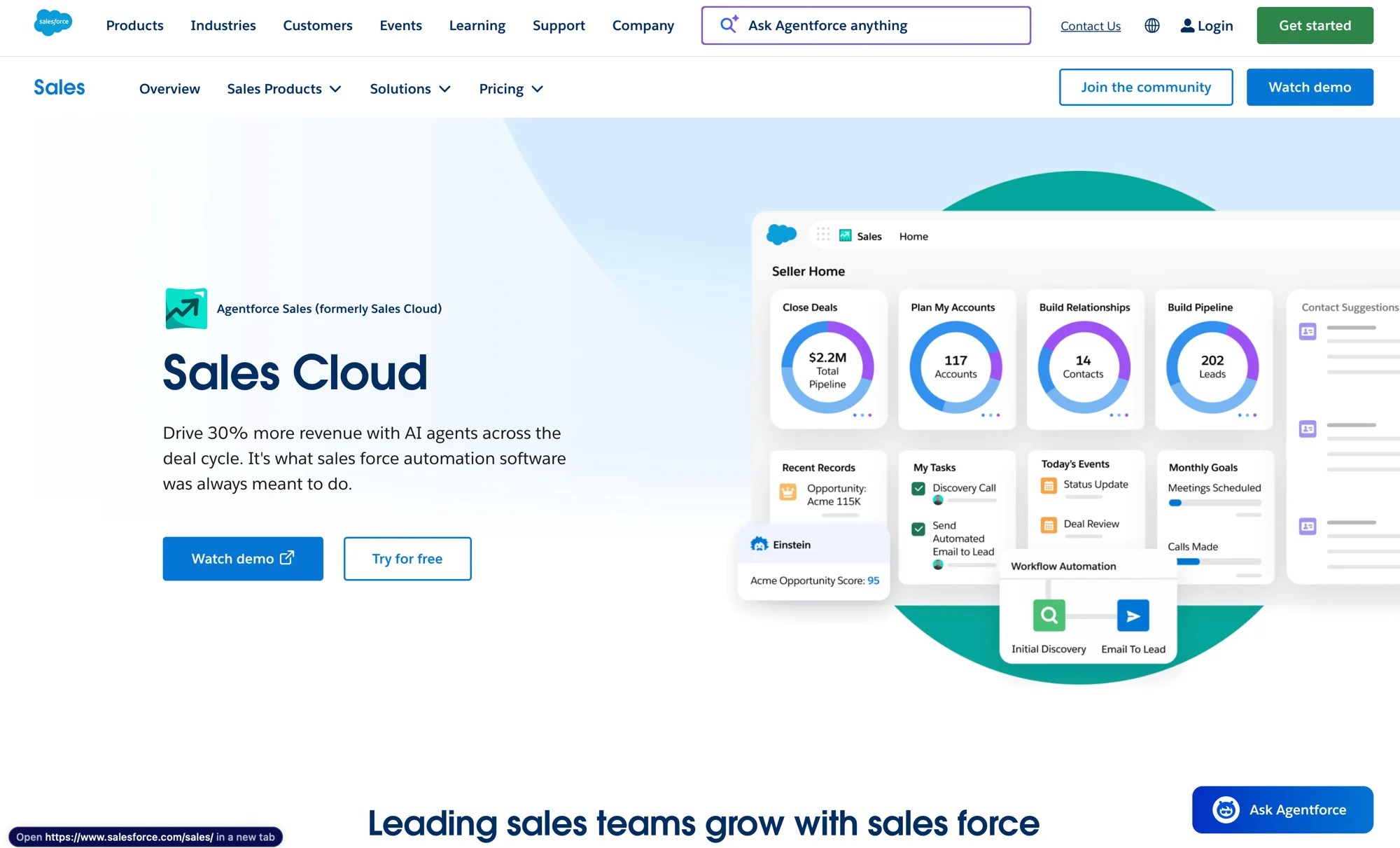Click the Salesforce cloud logo

[x=53, y=23]
